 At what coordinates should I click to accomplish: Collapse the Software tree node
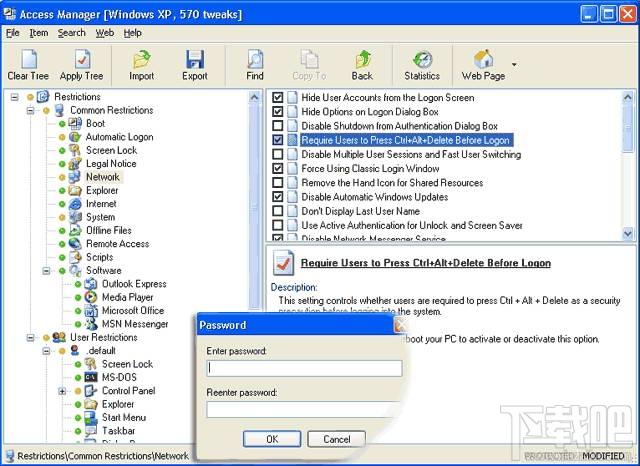(47, 271)
